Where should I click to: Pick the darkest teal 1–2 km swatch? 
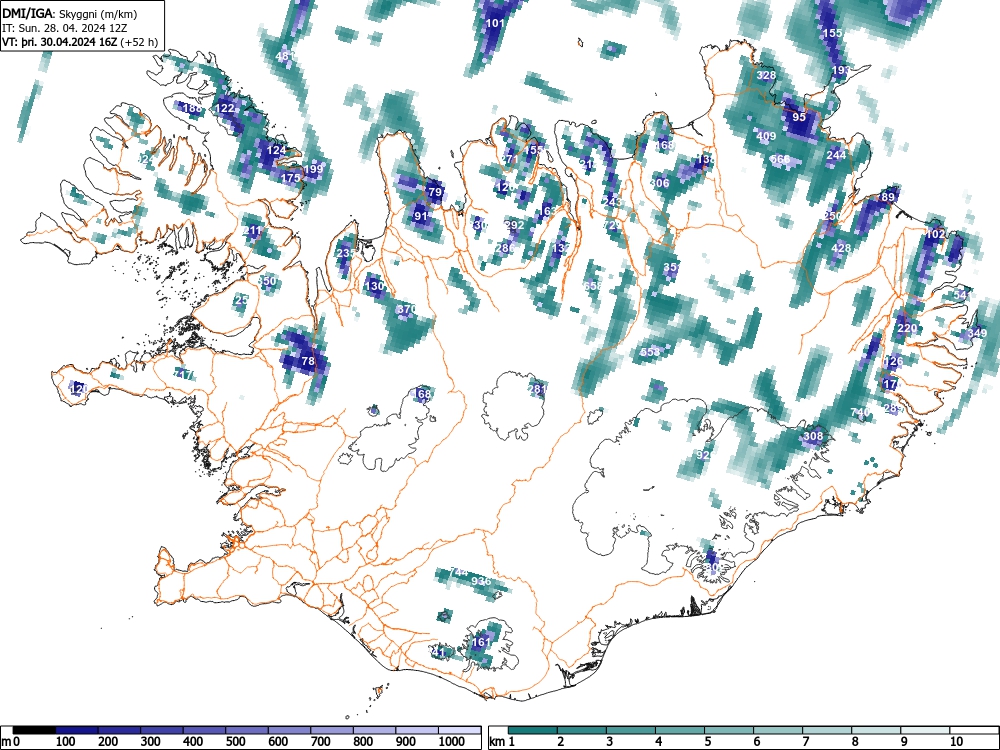click(x=533, y=730)
